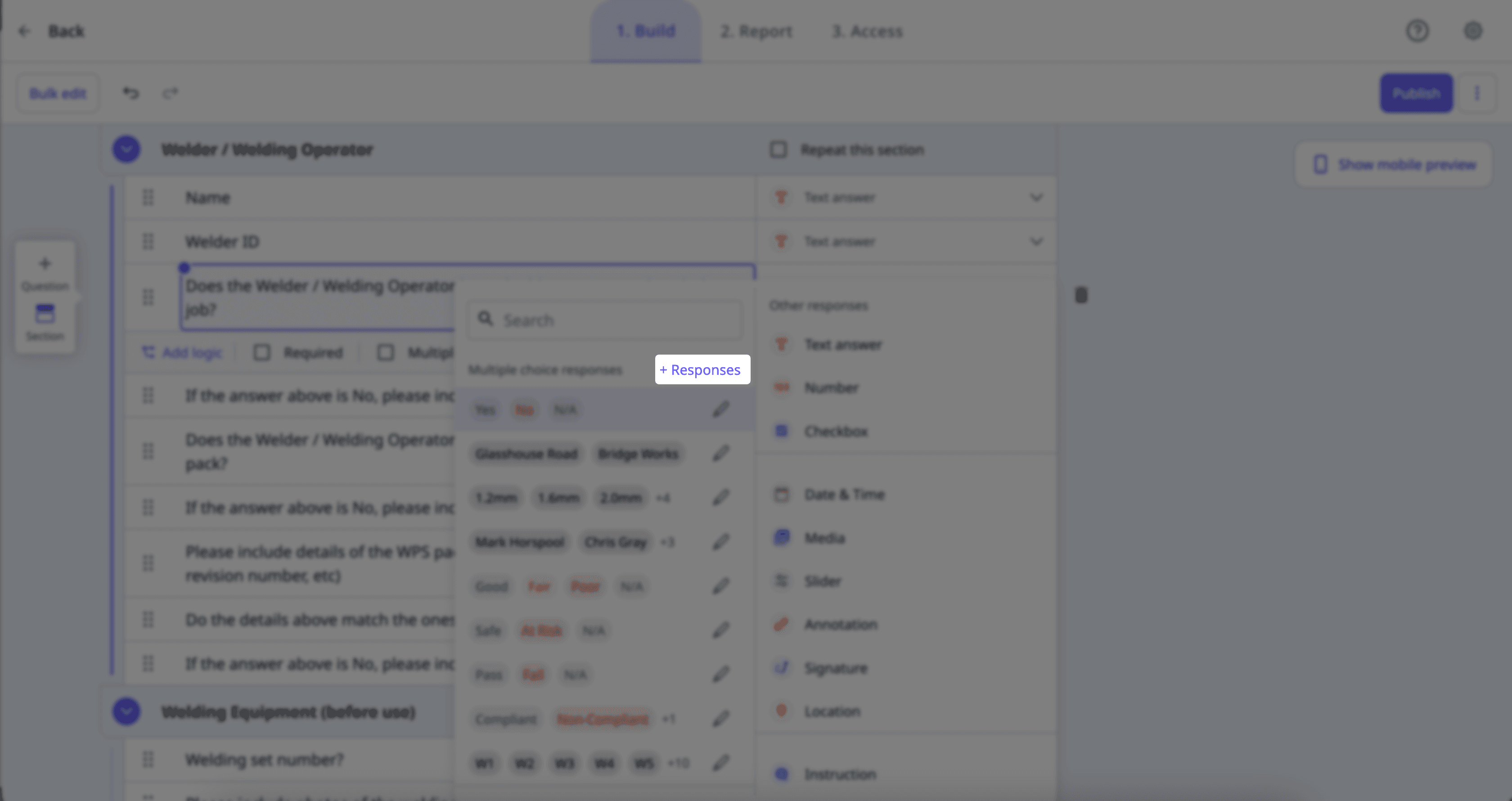1512x801 pixels.
Task: Open the Access tab
Action: [867, 31]
